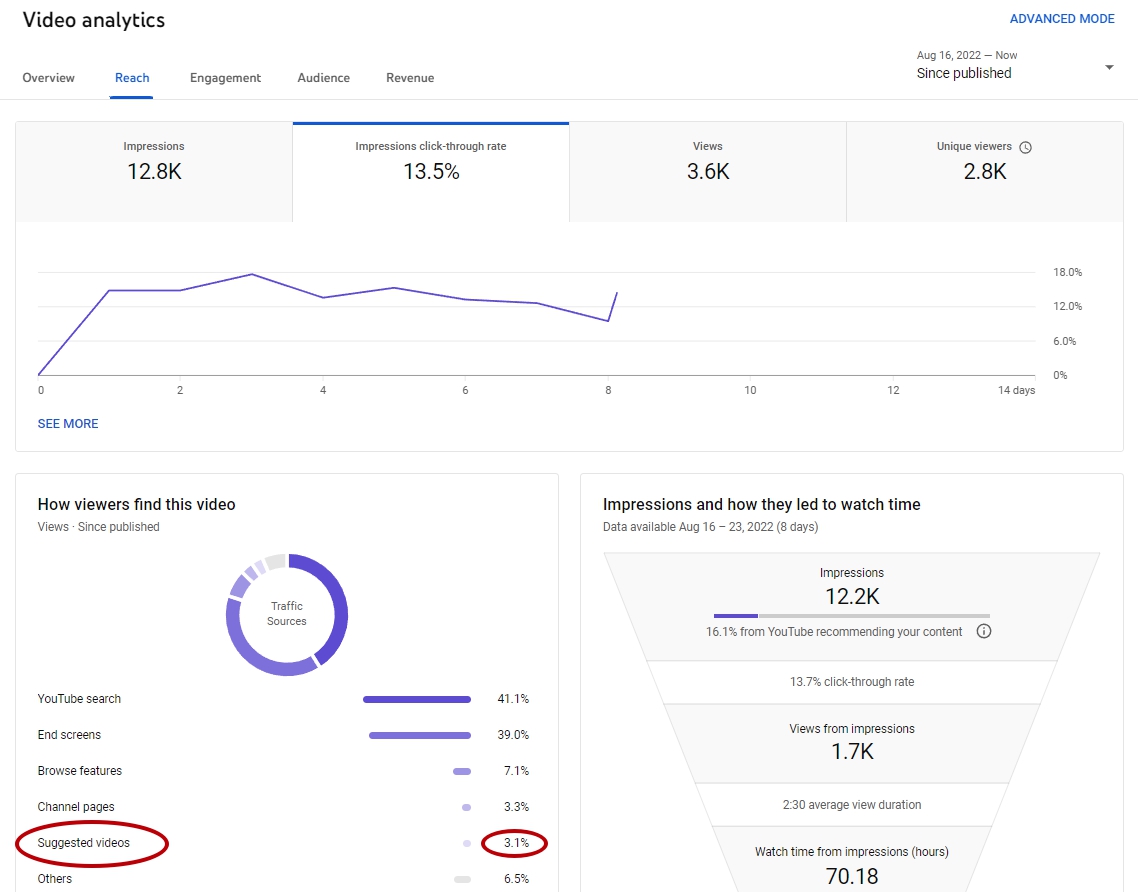Screen dimensions: 1138x892
Task: Click the info icon next to YouTube recommending text
Action: coord(983,631)
